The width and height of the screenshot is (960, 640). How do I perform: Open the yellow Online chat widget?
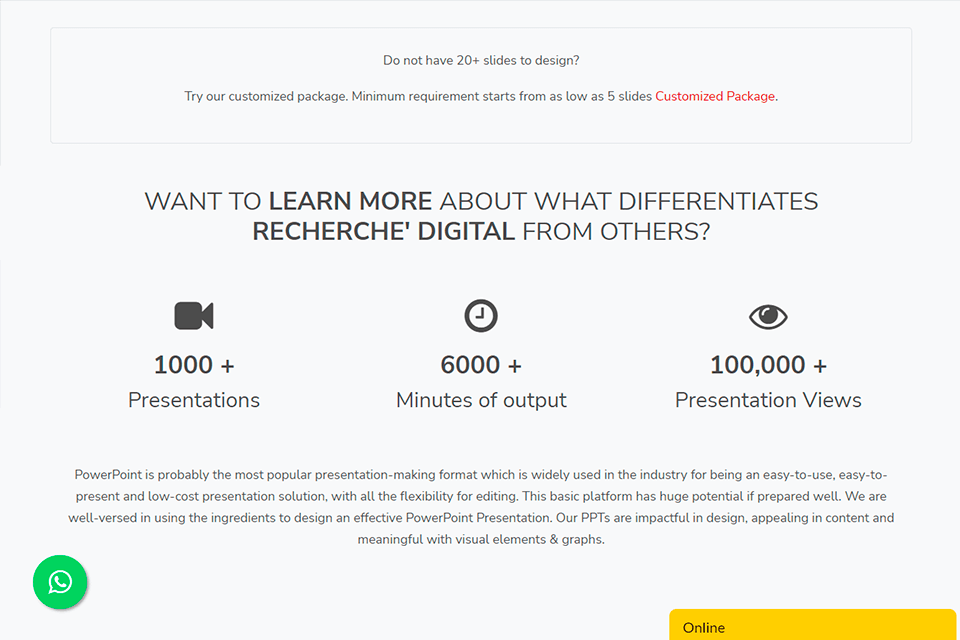812,626
